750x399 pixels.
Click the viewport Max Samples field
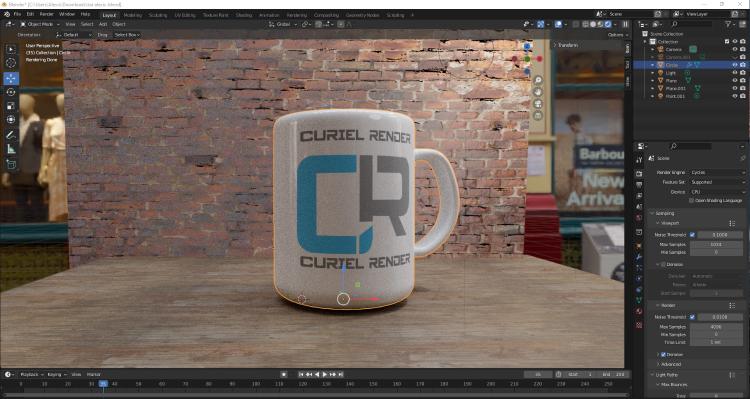click(716, 244)
